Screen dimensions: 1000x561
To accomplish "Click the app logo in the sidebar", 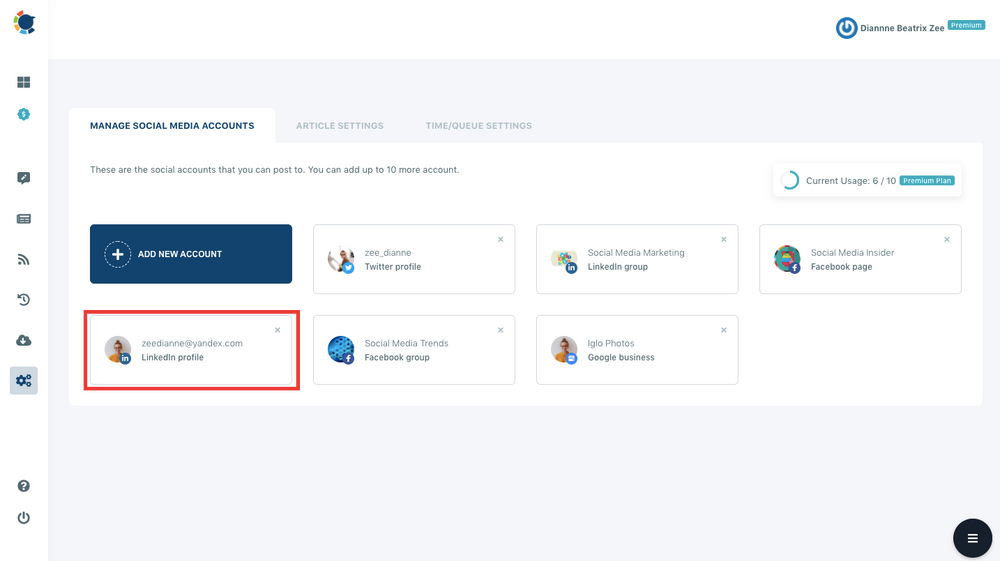I will 24,23.
